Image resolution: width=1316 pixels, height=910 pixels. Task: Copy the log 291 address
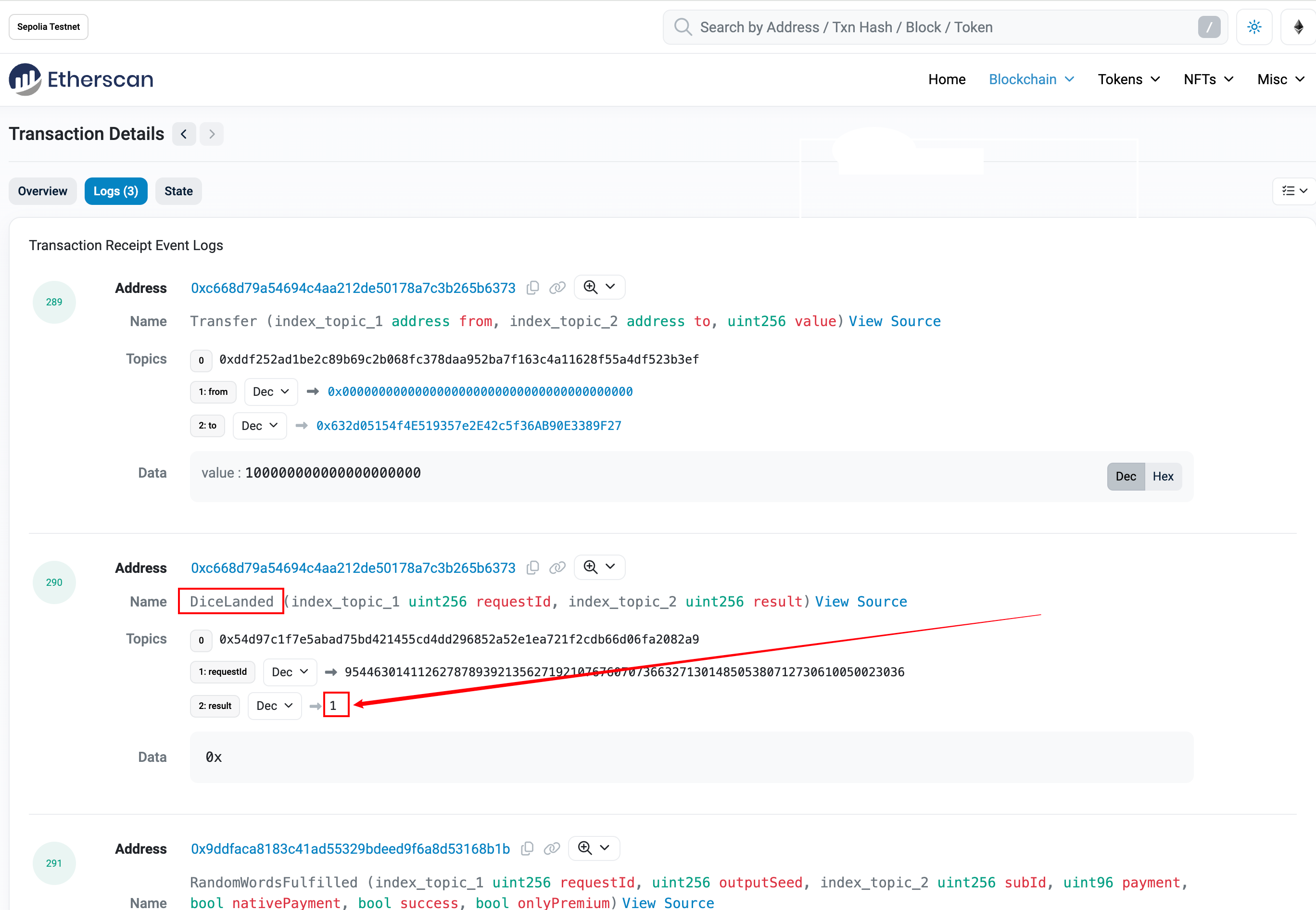(x=528, y=848)
